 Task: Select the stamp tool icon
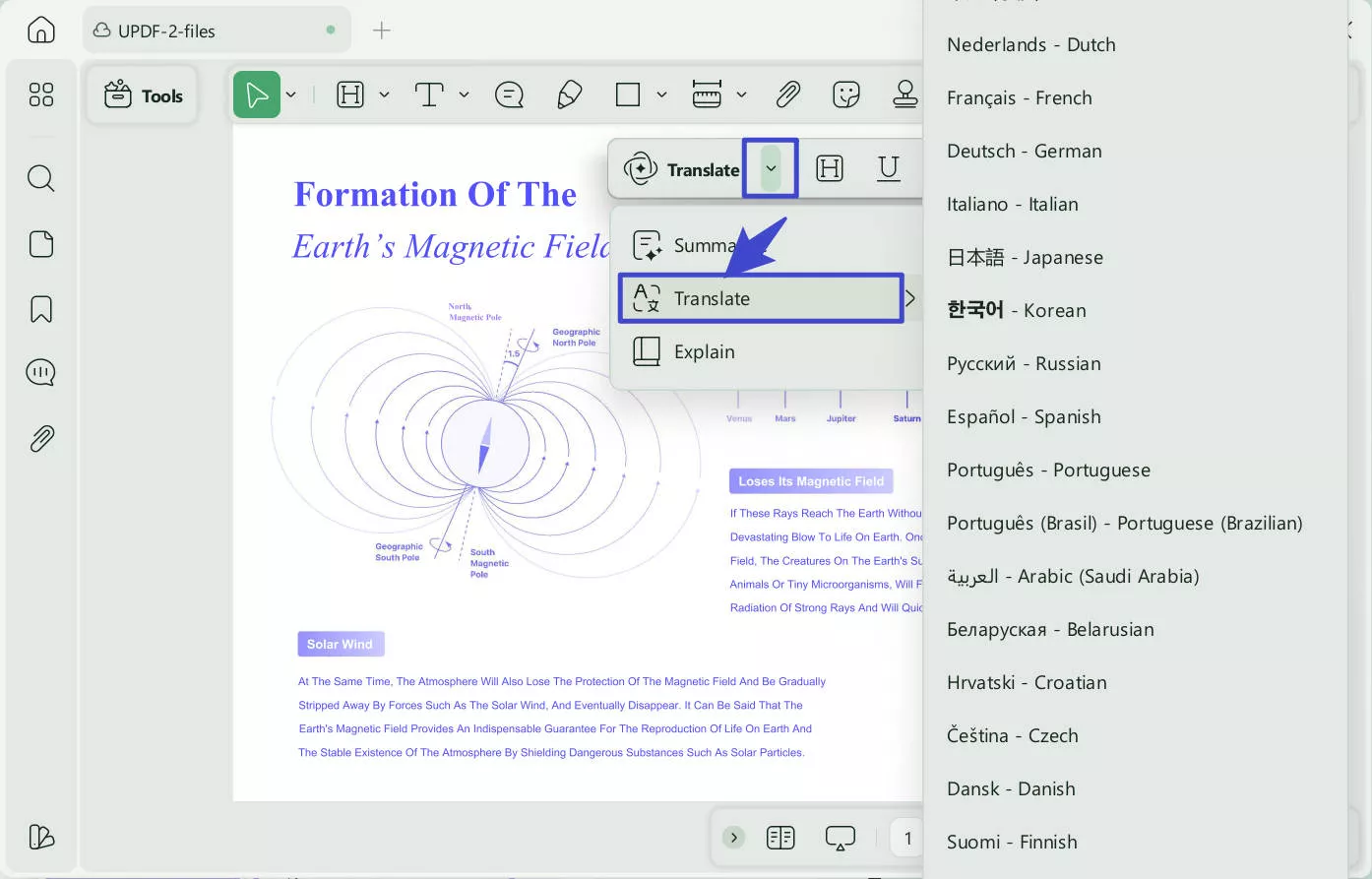904,94
